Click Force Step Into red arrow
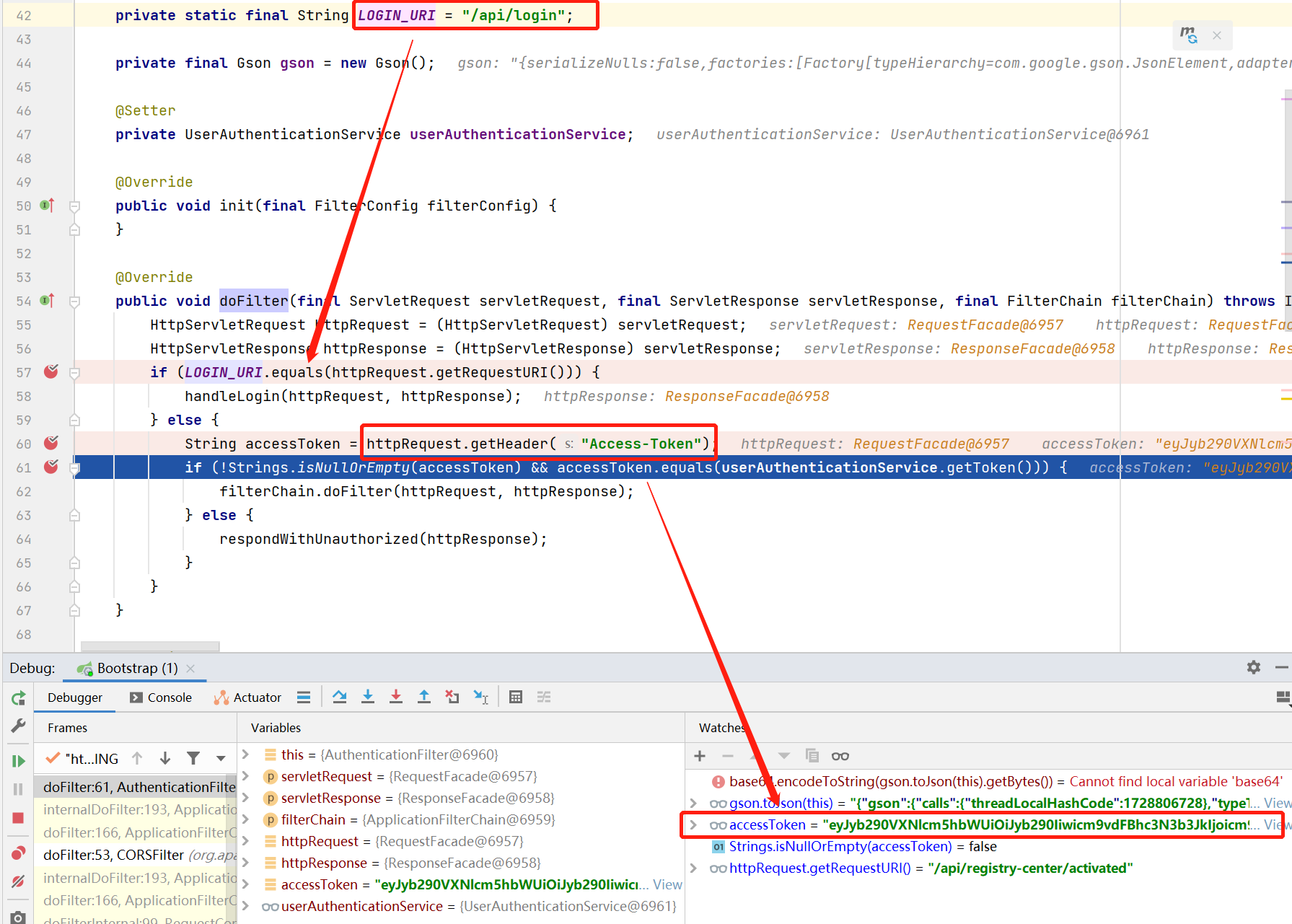The height and width of the screenshot is (924, 1292). [396, 697]
